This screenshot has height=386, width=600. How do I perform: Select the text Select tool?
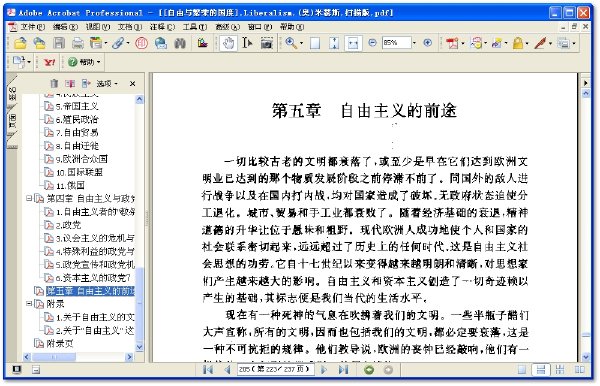(247, 43)
